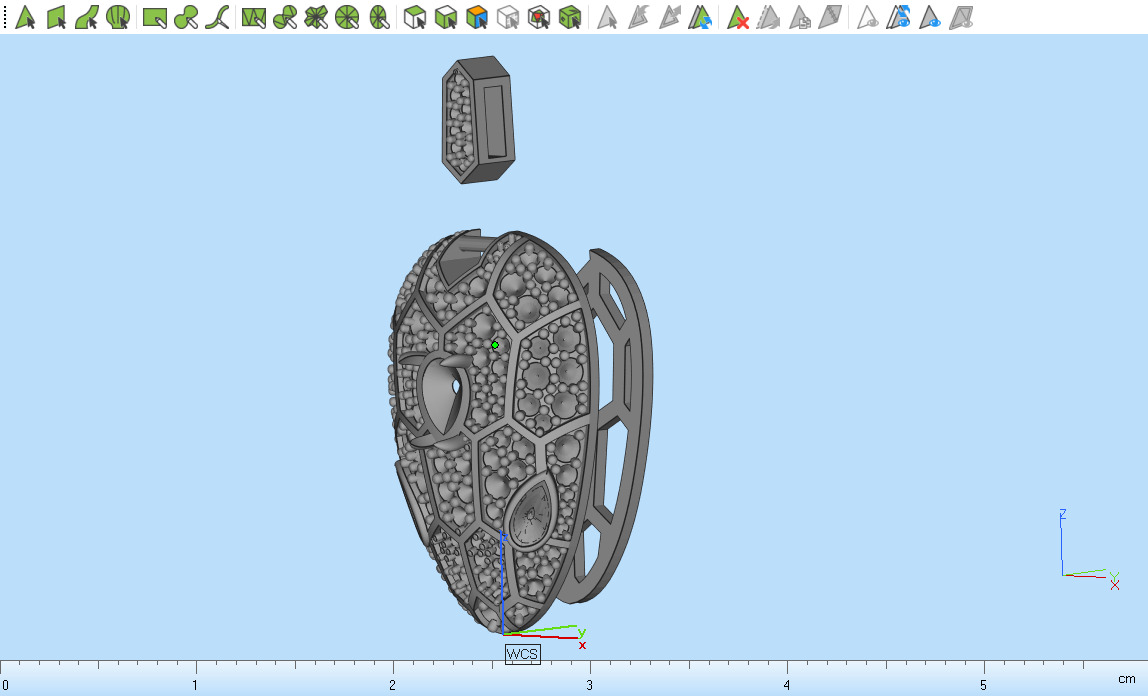Screen dimensions: 1148x696
Task: Click the grey triangle with cursor icon
Action: (606, 16)
